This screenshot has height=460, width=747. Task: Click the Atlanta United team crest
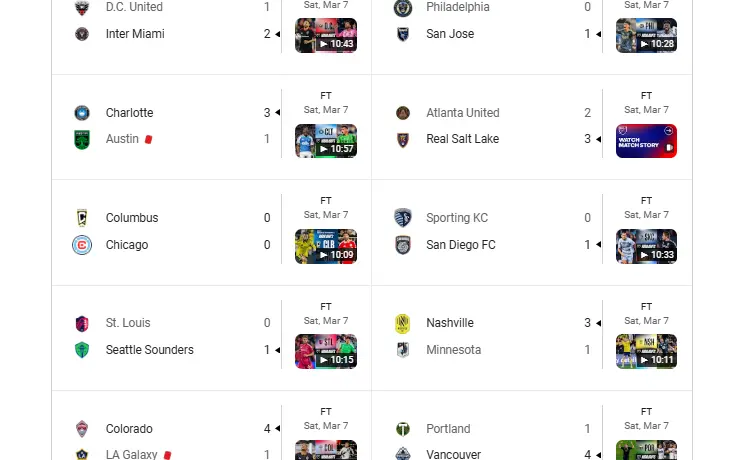[403, 113]
